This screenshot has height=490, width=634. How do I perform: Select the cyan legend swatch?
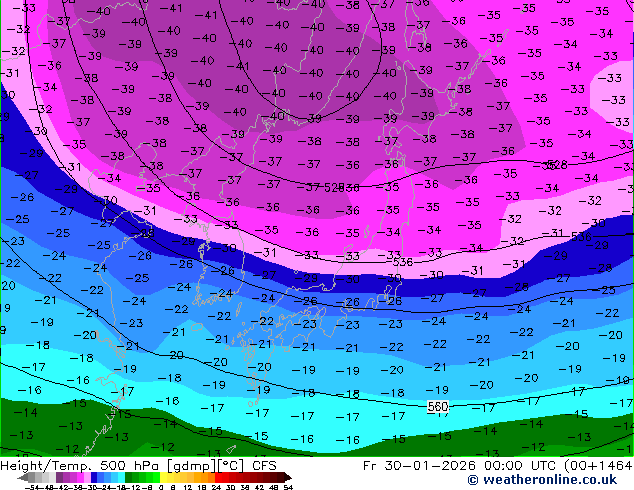121,477
